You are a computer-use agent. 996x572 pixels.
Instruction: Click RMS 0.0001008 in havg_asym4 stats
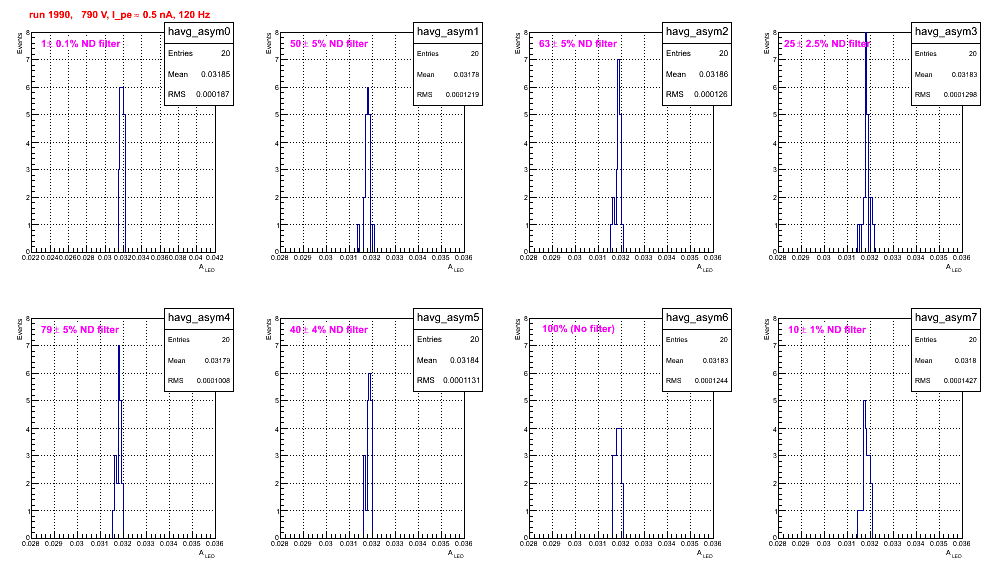point(199,380)
